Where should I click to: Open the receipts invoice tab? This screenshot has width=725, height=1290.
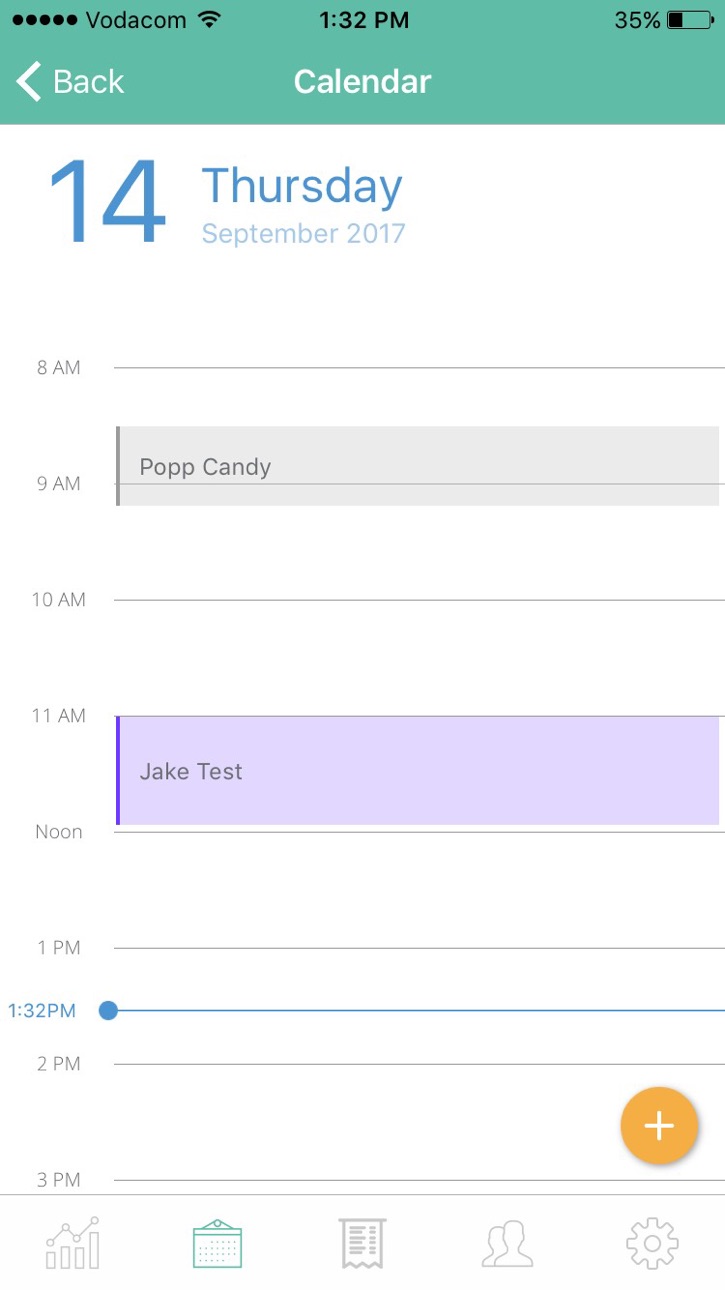(x=362, y=1243)
